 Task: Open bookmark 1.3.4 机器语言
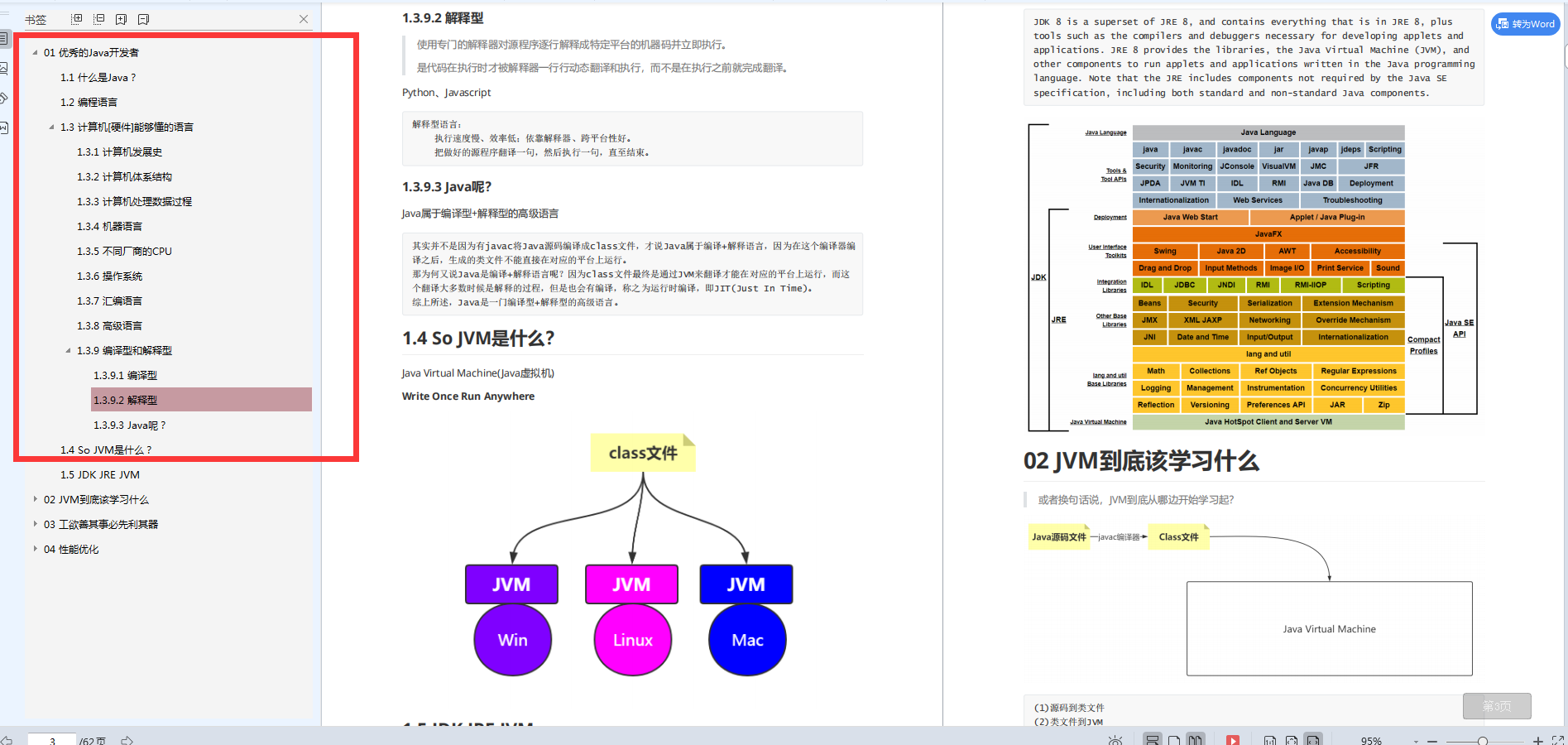[109, 226]
